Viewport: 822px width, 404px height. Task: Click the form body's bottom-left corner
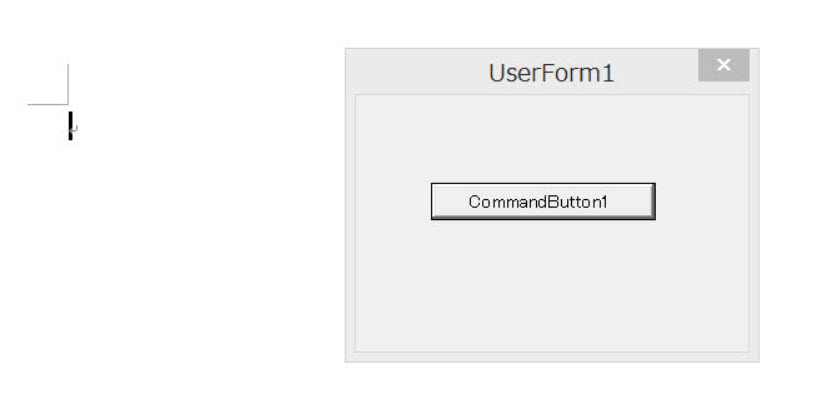(358, 349)
